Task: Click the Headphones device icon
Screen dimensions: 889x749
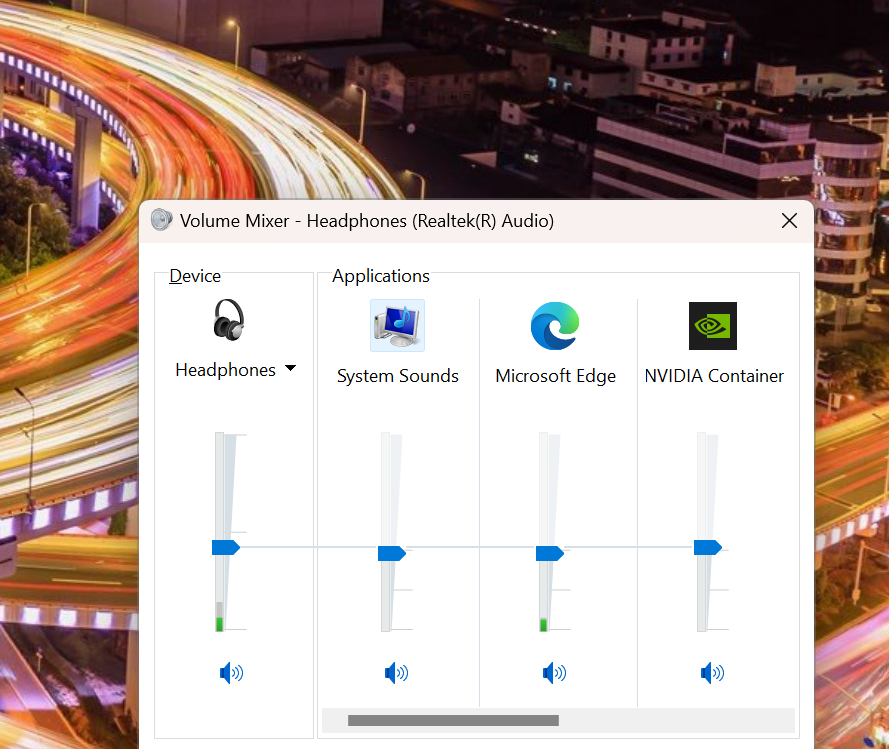Action: pyautogui.click(x=229, y=321)
